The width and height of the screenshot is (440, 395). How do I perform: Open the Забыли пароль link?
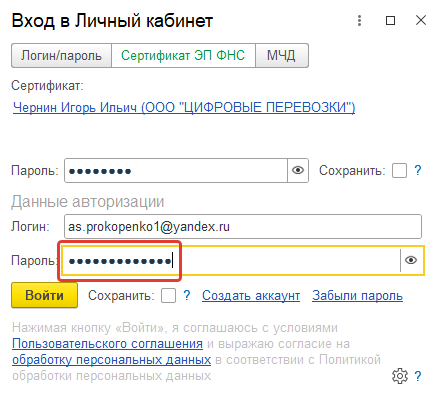point(357,296)
